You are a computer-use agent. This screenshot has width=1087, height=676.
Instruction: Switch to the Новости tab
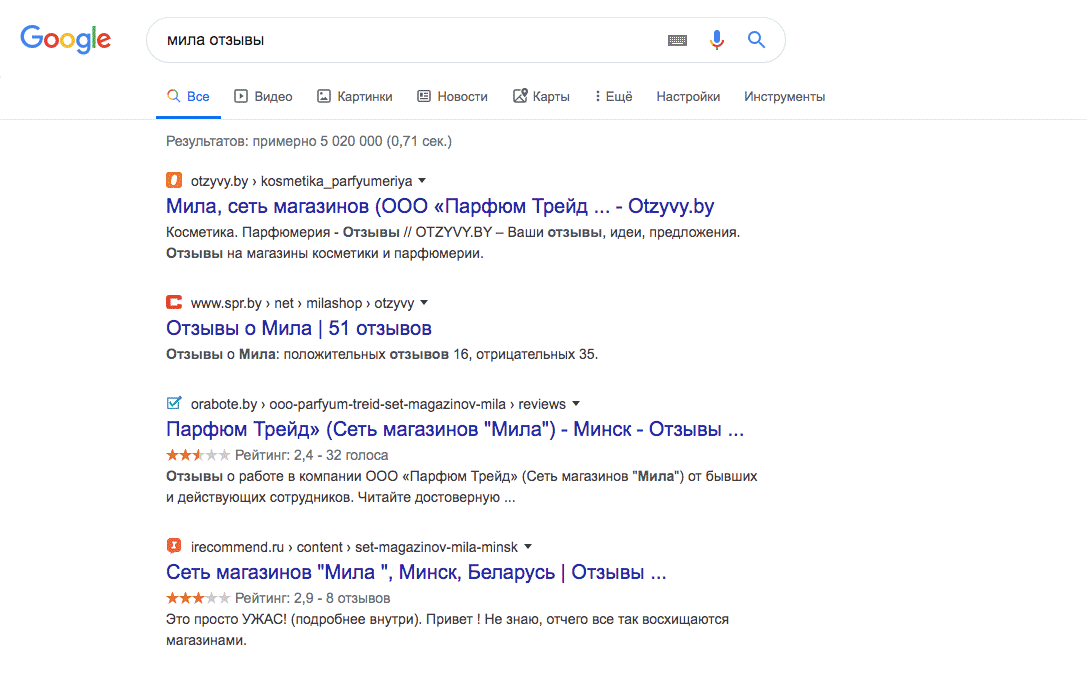tap(452, 96)
